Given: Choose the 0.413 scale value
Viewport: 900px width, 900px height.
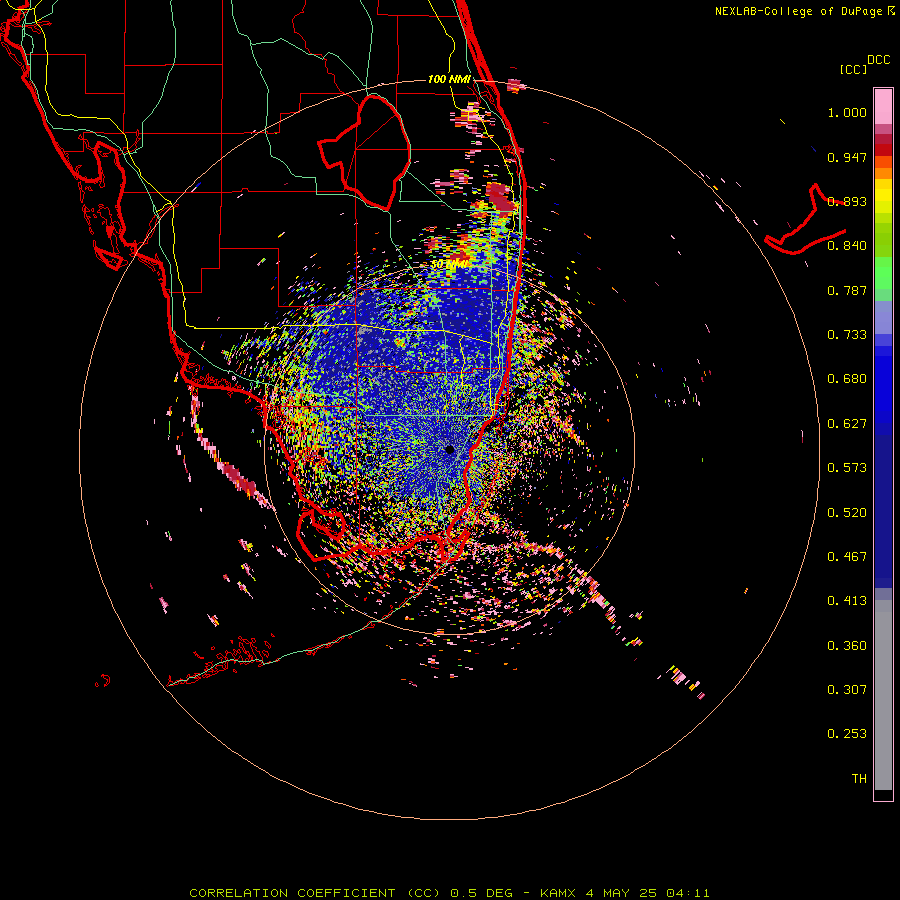Looking at the screenshot, I should click(x=847, y=601).
